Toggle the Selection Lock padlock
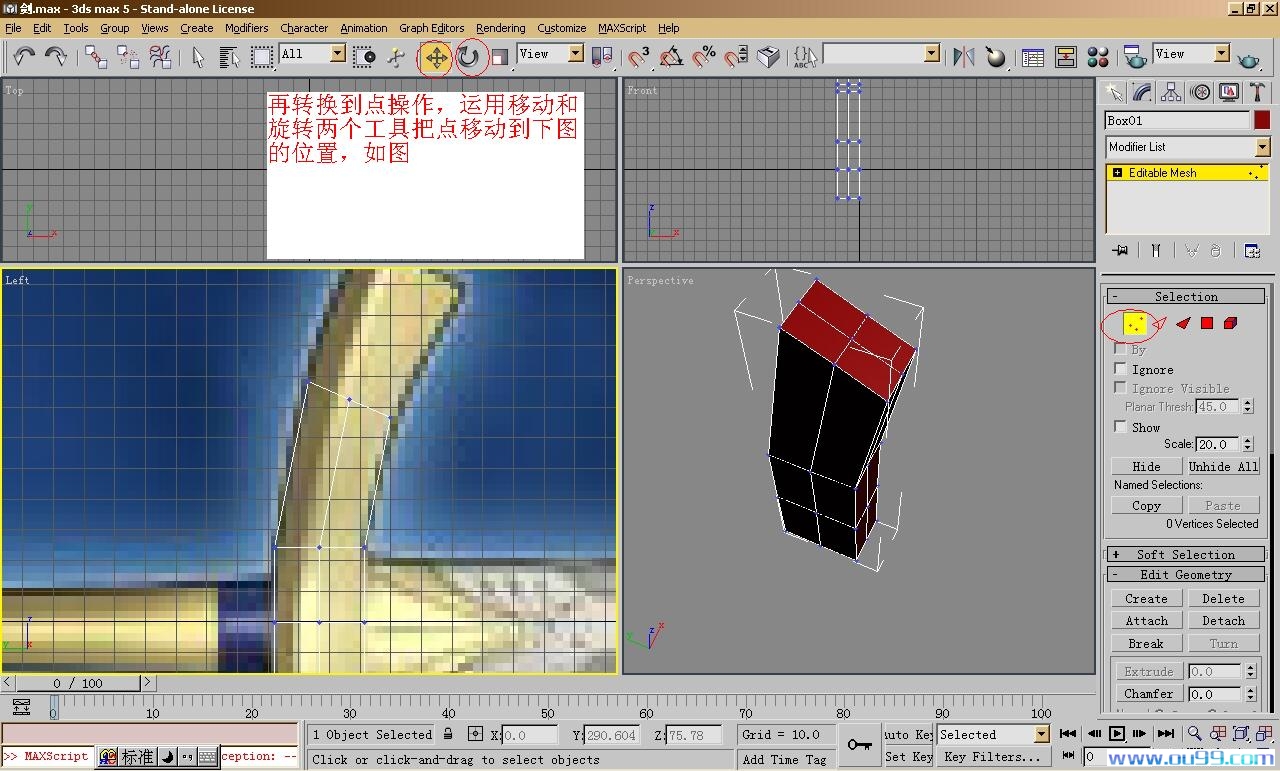The height and width of the screenshot is (771, 1280). click(x=448, y=734)
